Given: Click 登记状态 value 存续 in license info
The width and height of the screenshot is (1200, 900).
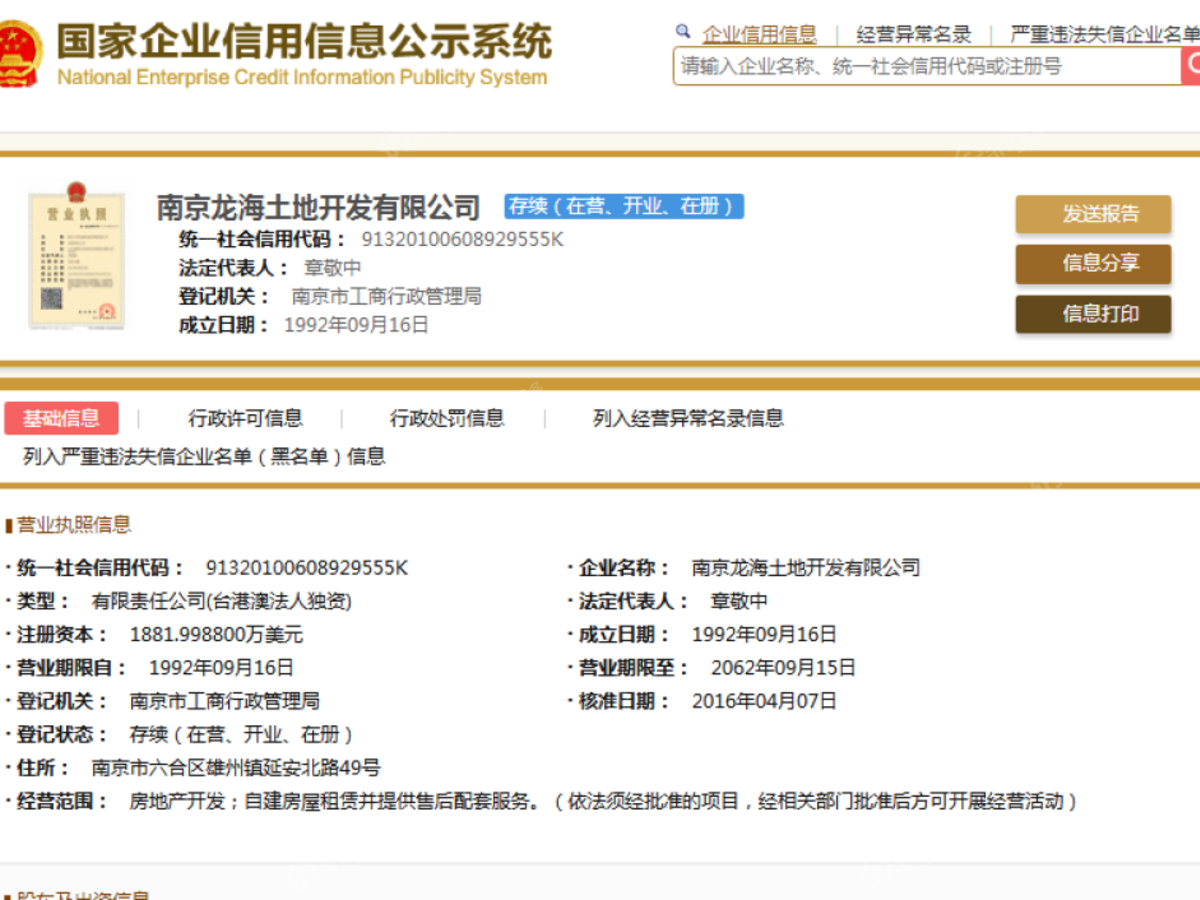Looking at the screenshot, I should click(x=242, y=734).
